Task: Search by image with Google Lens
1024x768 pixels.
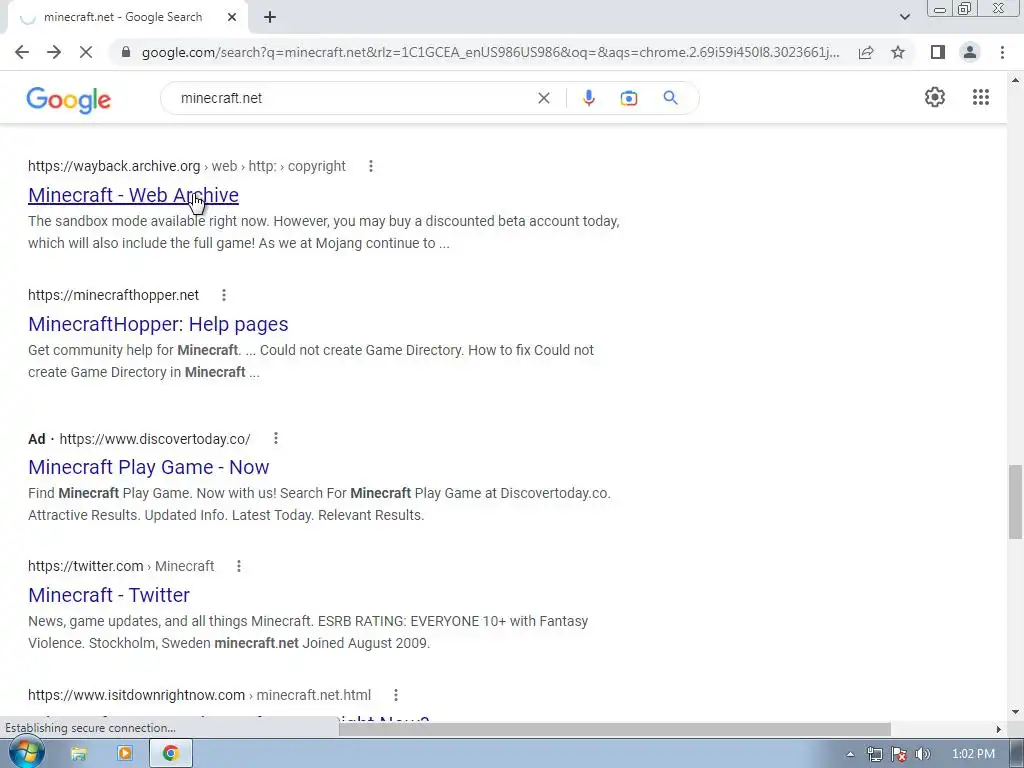Action: 629,99
